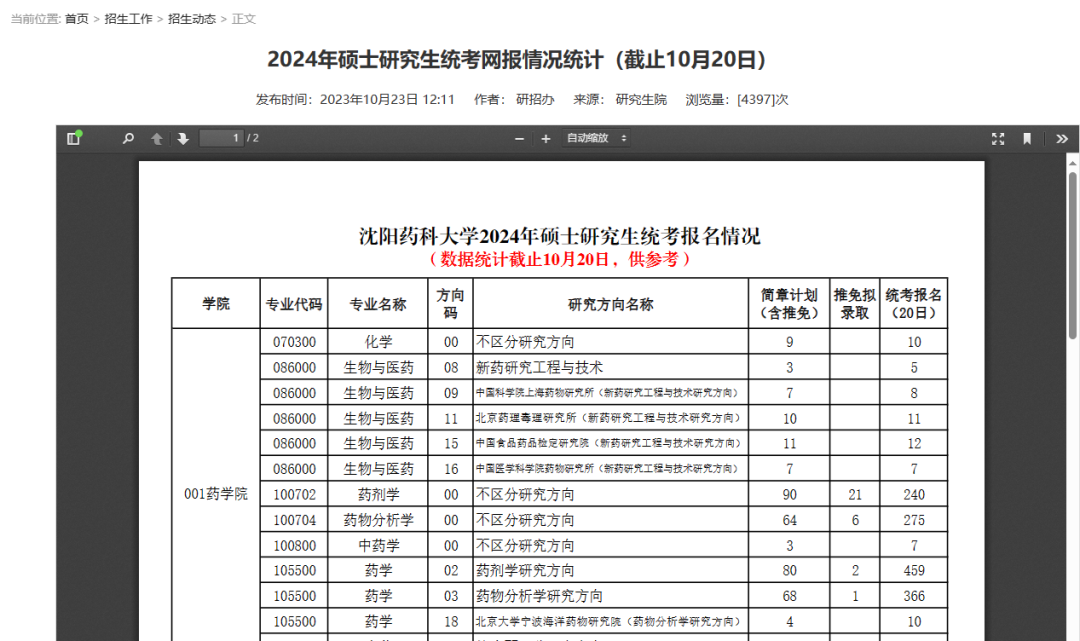Select the 药物分析学 major name cell
Viewport: 1080px width, 641px height.
[378, 520]
